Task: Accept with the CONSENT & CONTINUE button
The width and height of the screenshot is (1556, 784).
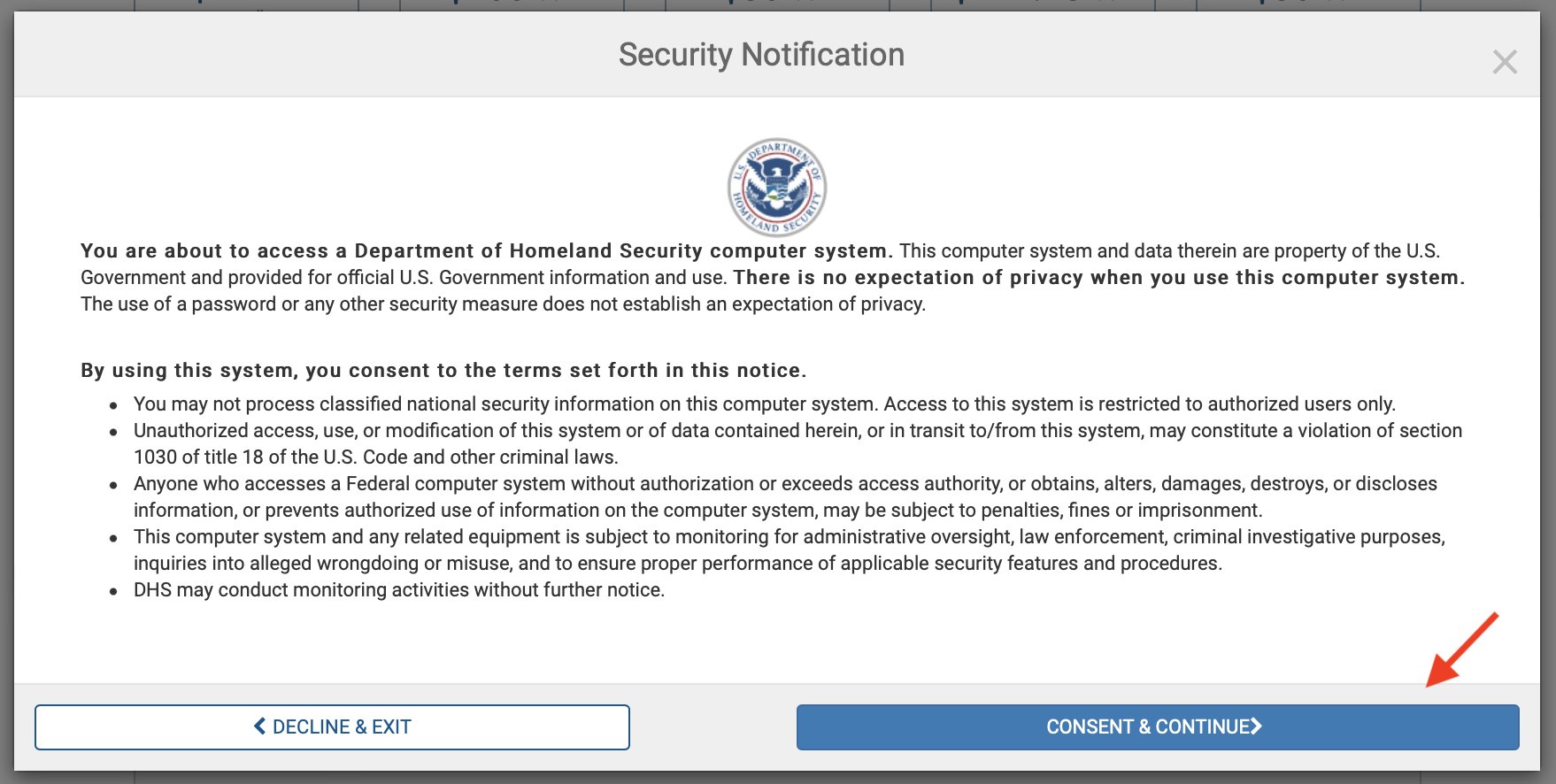Action: (x=1158, y=727)
